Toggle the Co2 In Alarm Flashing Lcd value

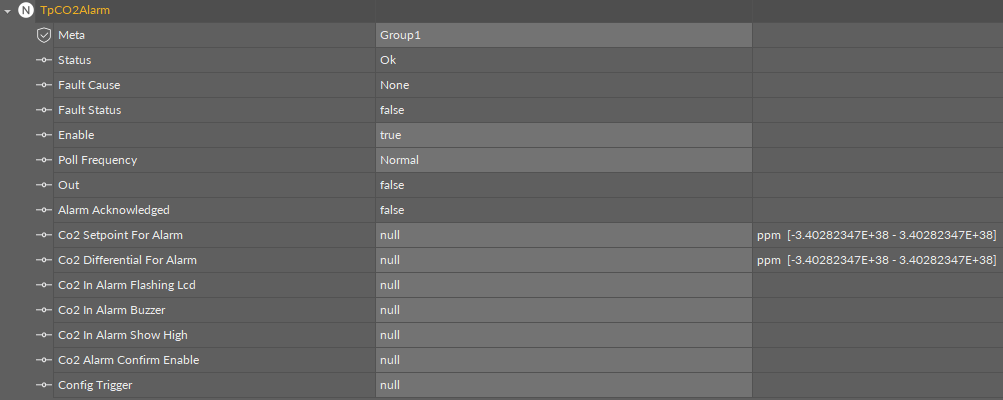[x=563, y=285]
